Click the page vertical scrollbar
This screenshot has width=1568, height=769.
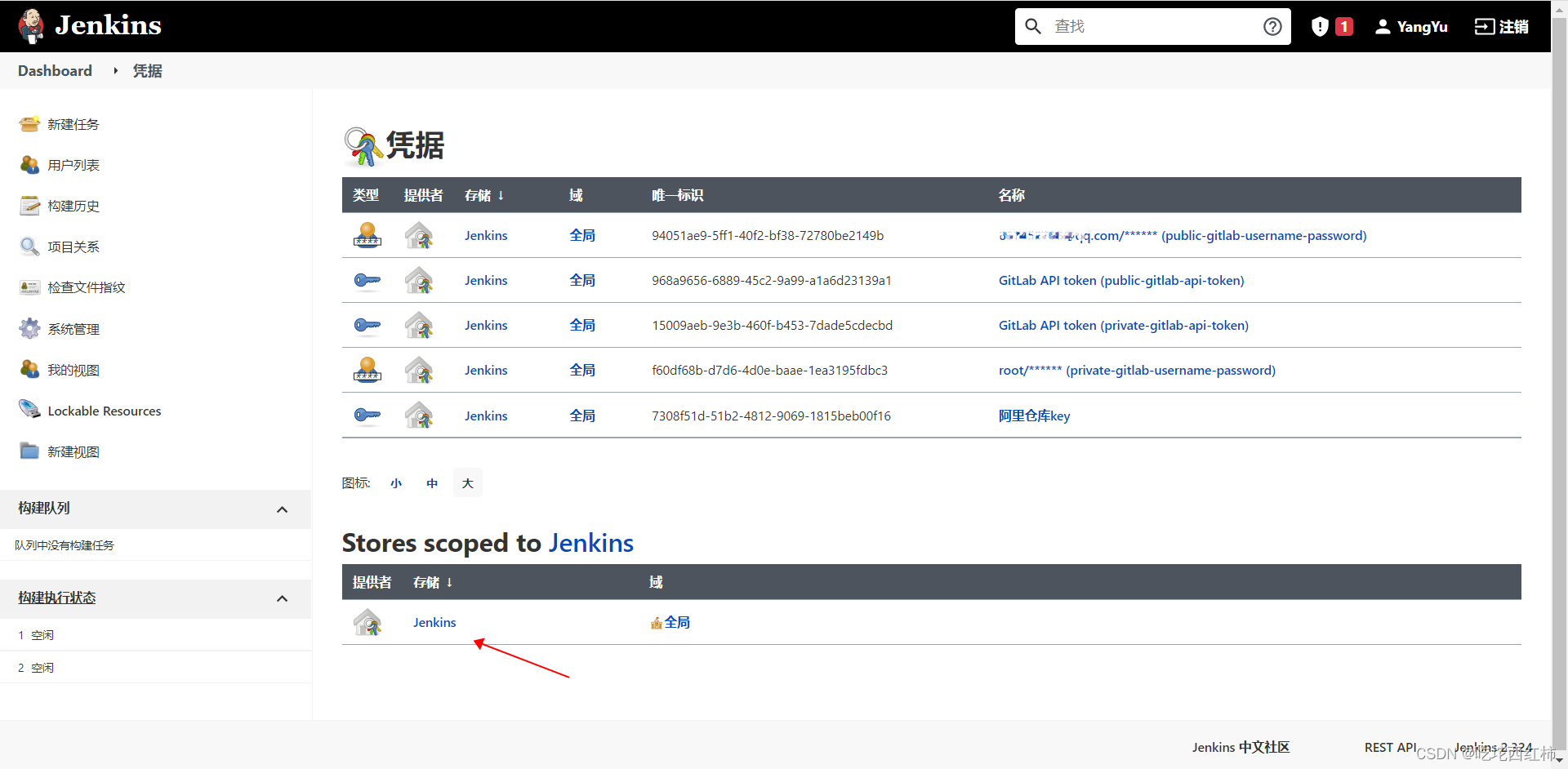(x=1559, y=384)
